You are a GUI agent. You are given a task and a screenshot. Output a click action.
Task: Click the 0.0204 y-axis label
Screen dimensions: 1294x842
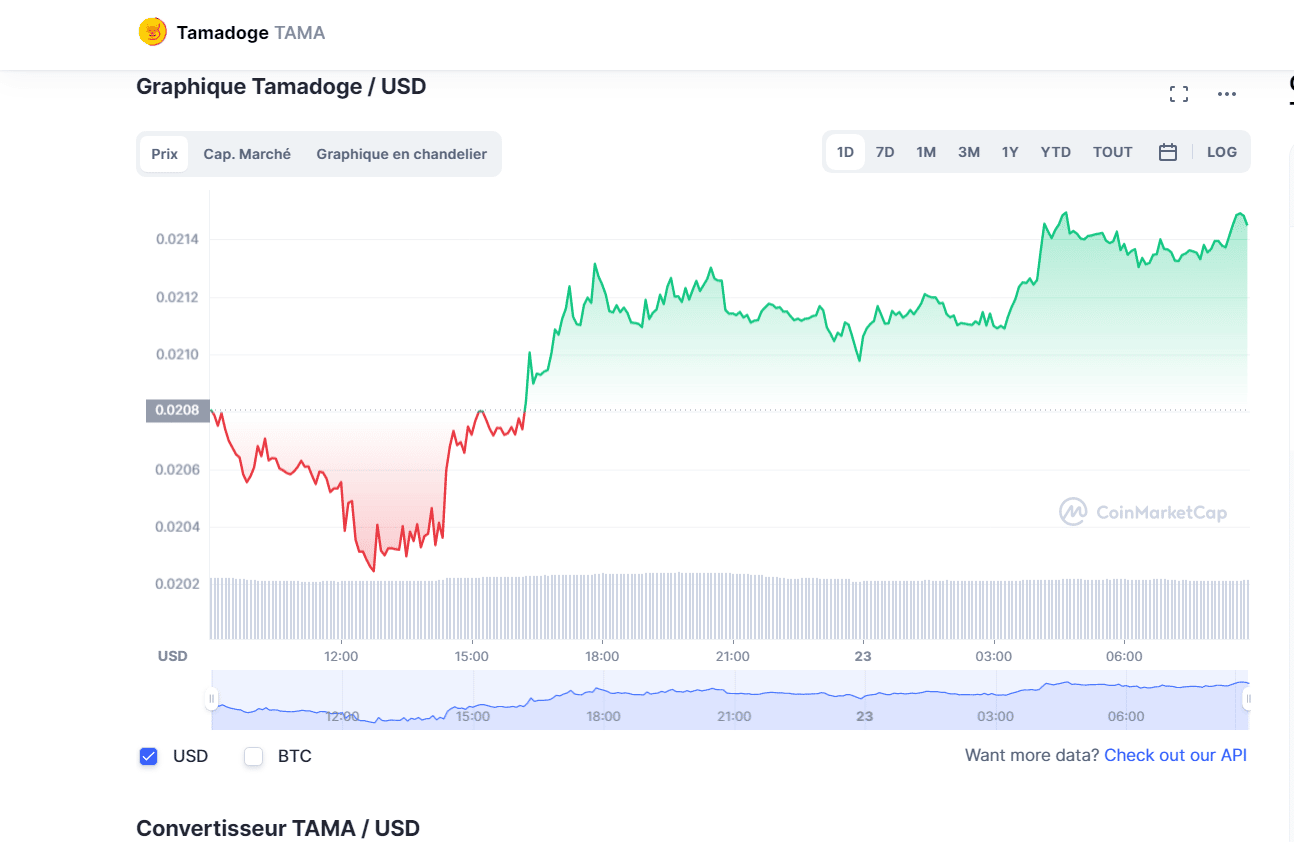point(177,527)
